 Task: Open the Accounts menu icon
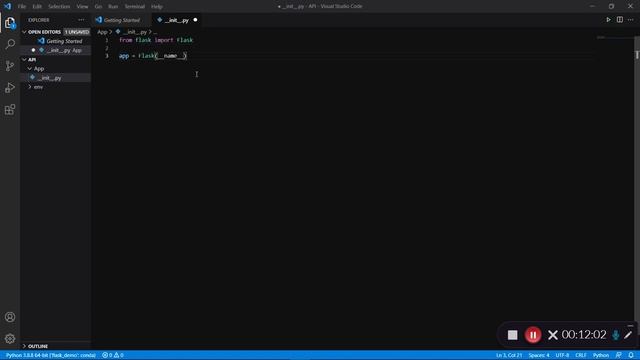click(x=10, y=317)
